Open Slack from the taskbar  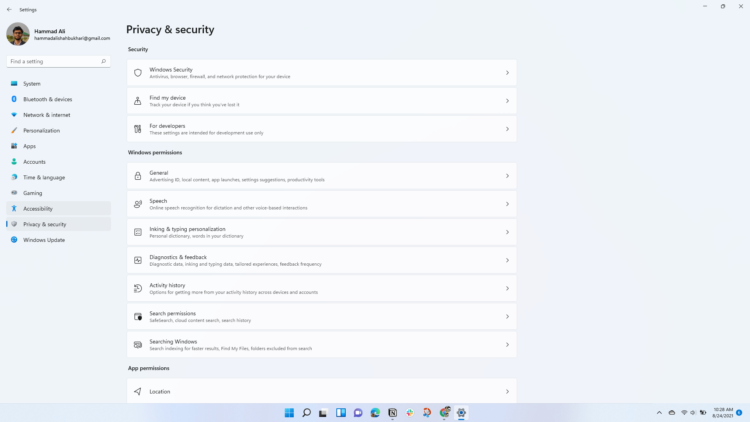click(x=409, y=412)
